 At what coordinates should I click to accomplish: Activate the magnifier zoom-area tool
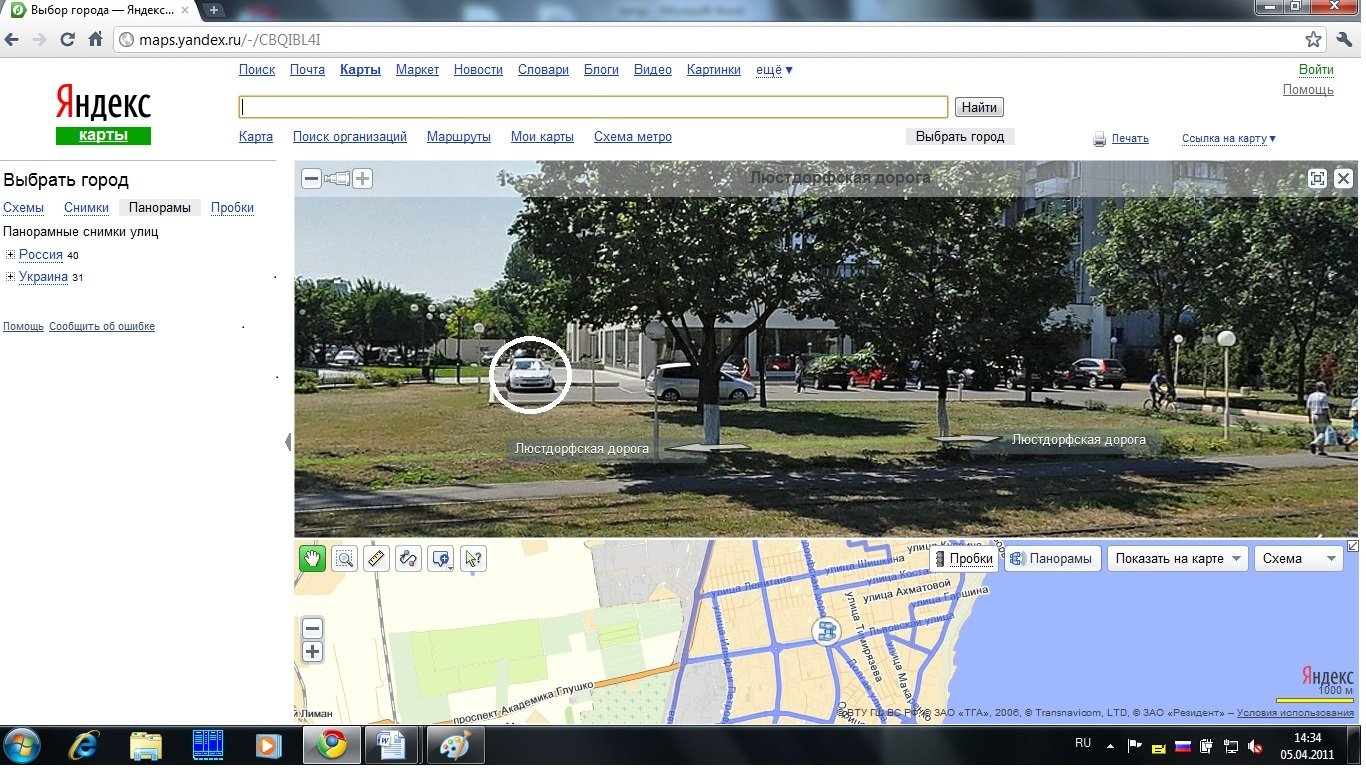(345, 558)
